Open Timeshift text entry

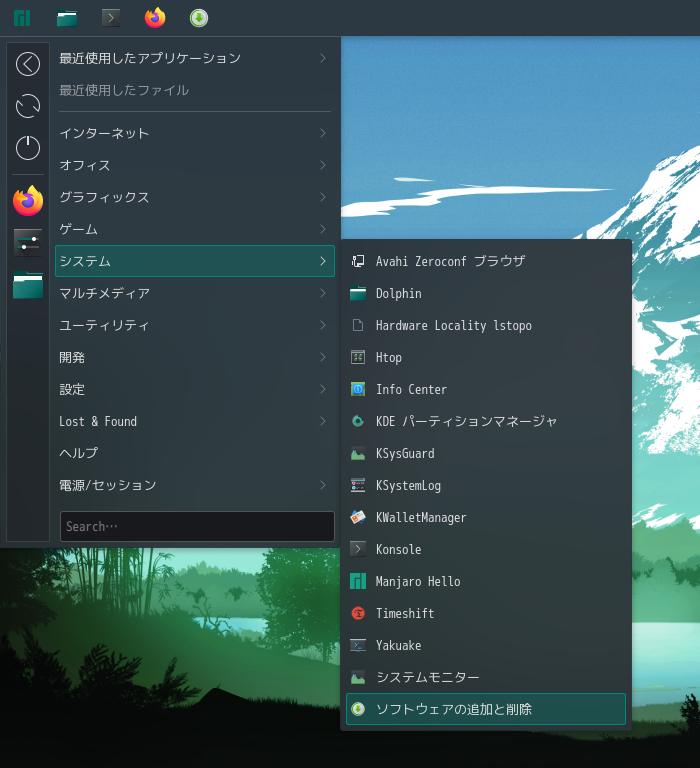[x=405, y=613]
